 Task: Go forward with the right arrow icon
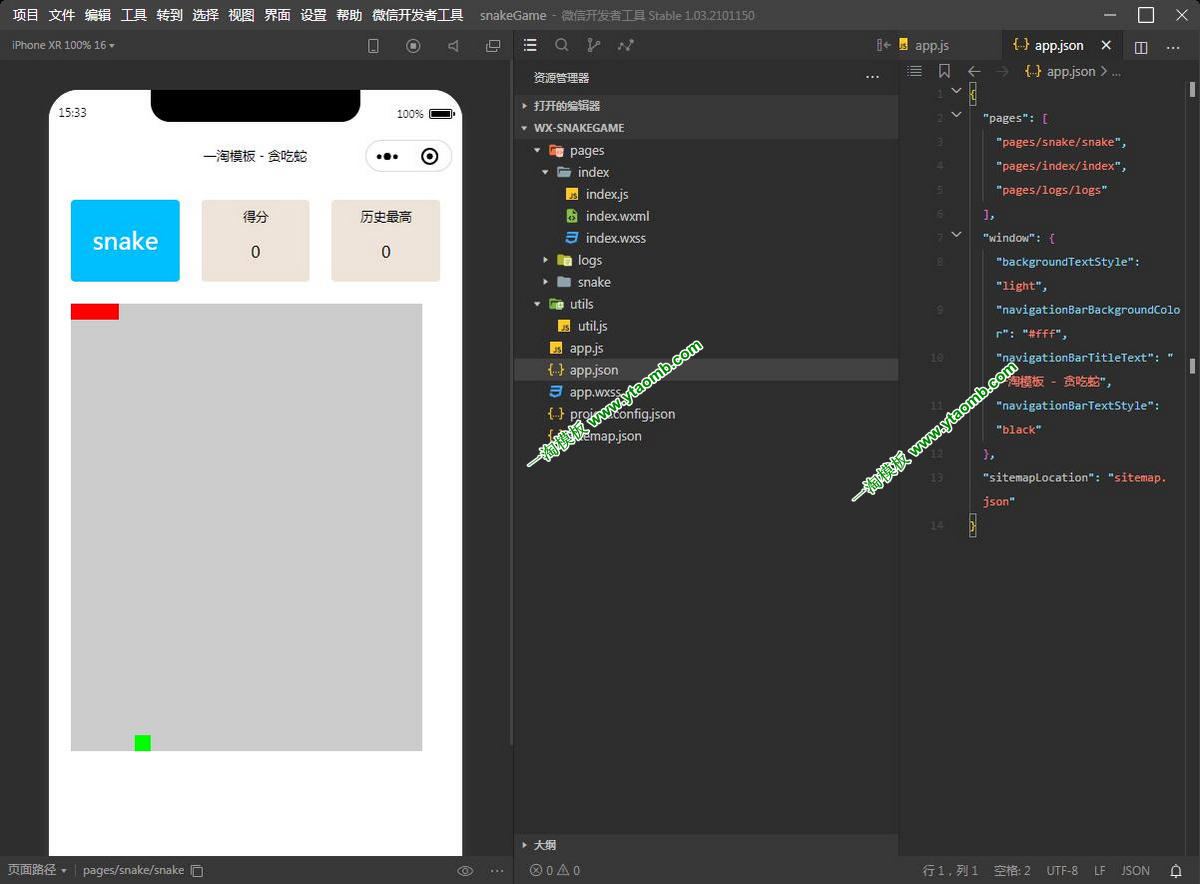coord(1002,71)
